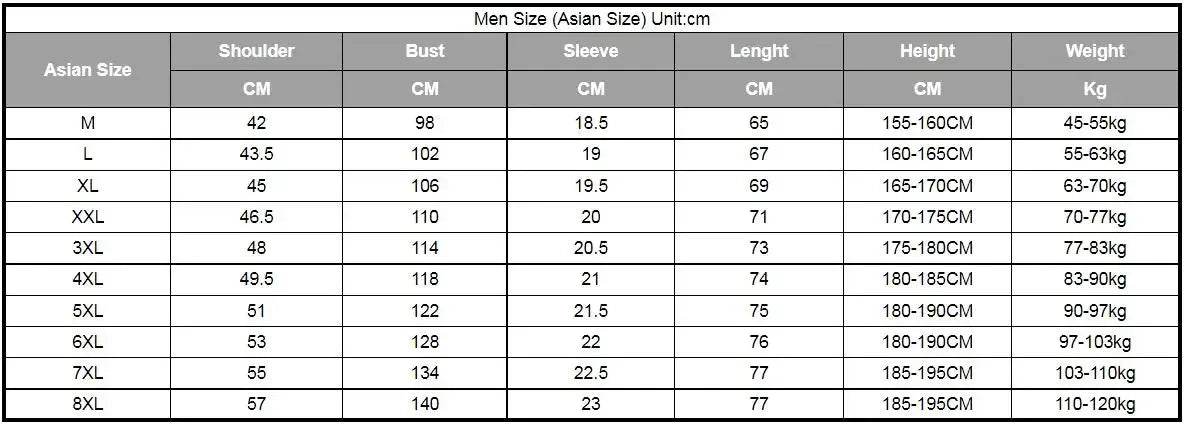This screenshot has width=1186, height=424.
Task: Click the Men Size title row
Action: pyautogui.click(x=592, y=19)
